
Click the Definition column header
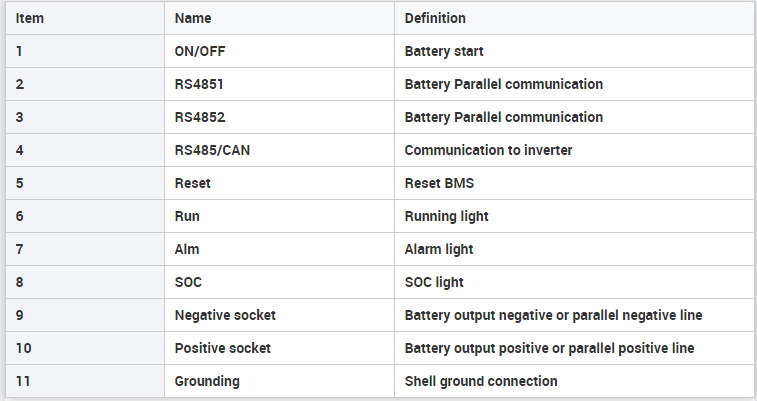click(574, 18)
